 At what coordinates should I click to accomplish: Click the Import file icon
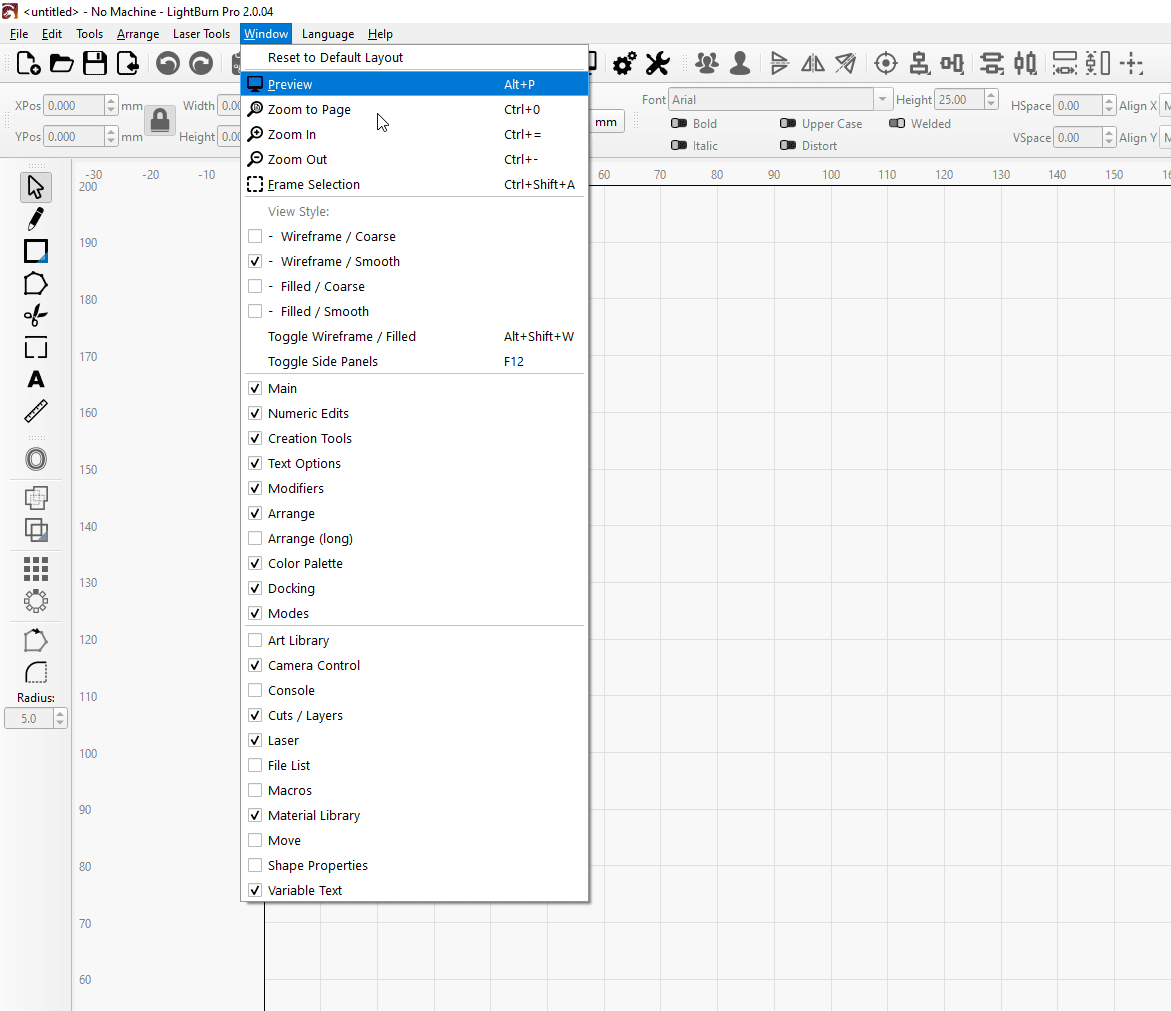pos(128,63)
